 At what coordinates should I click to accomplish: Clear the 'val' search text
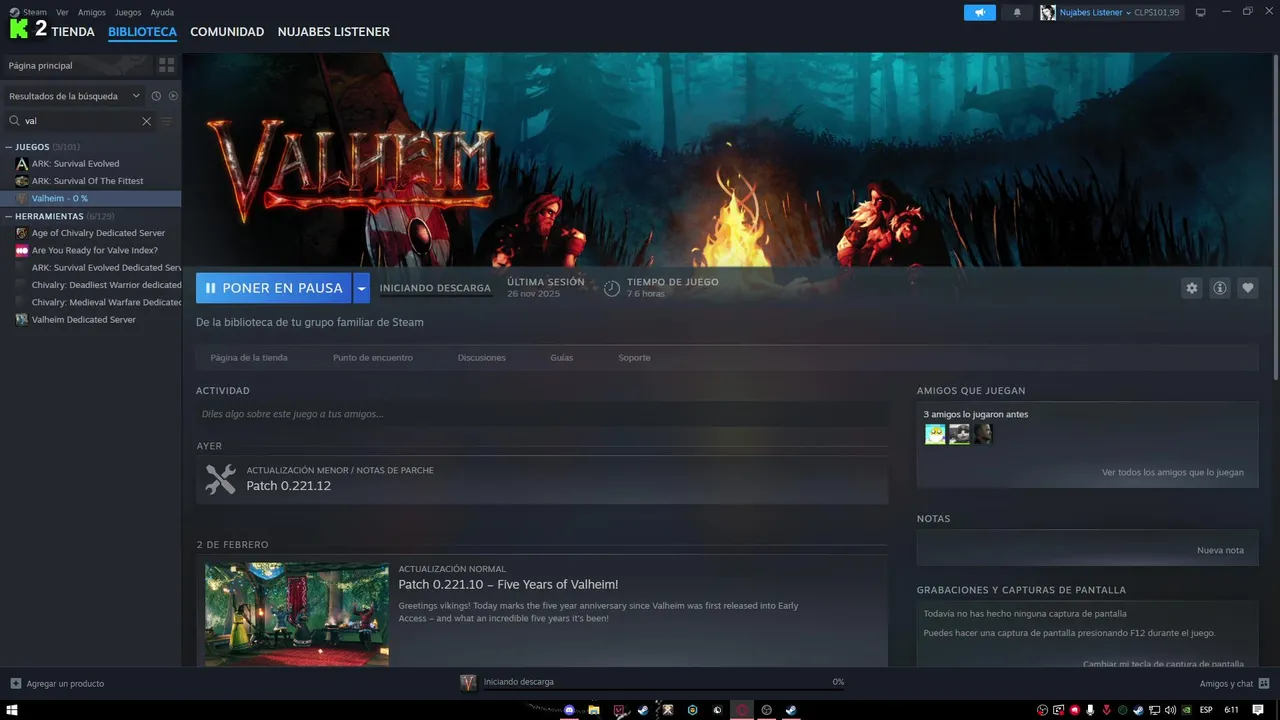146,121
